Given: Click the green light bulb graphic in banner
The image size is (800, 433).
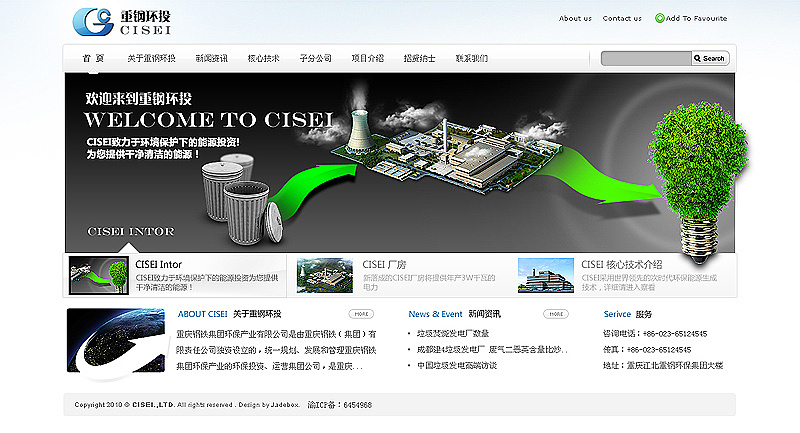Looking at the screenshot, I should point(700,181).
